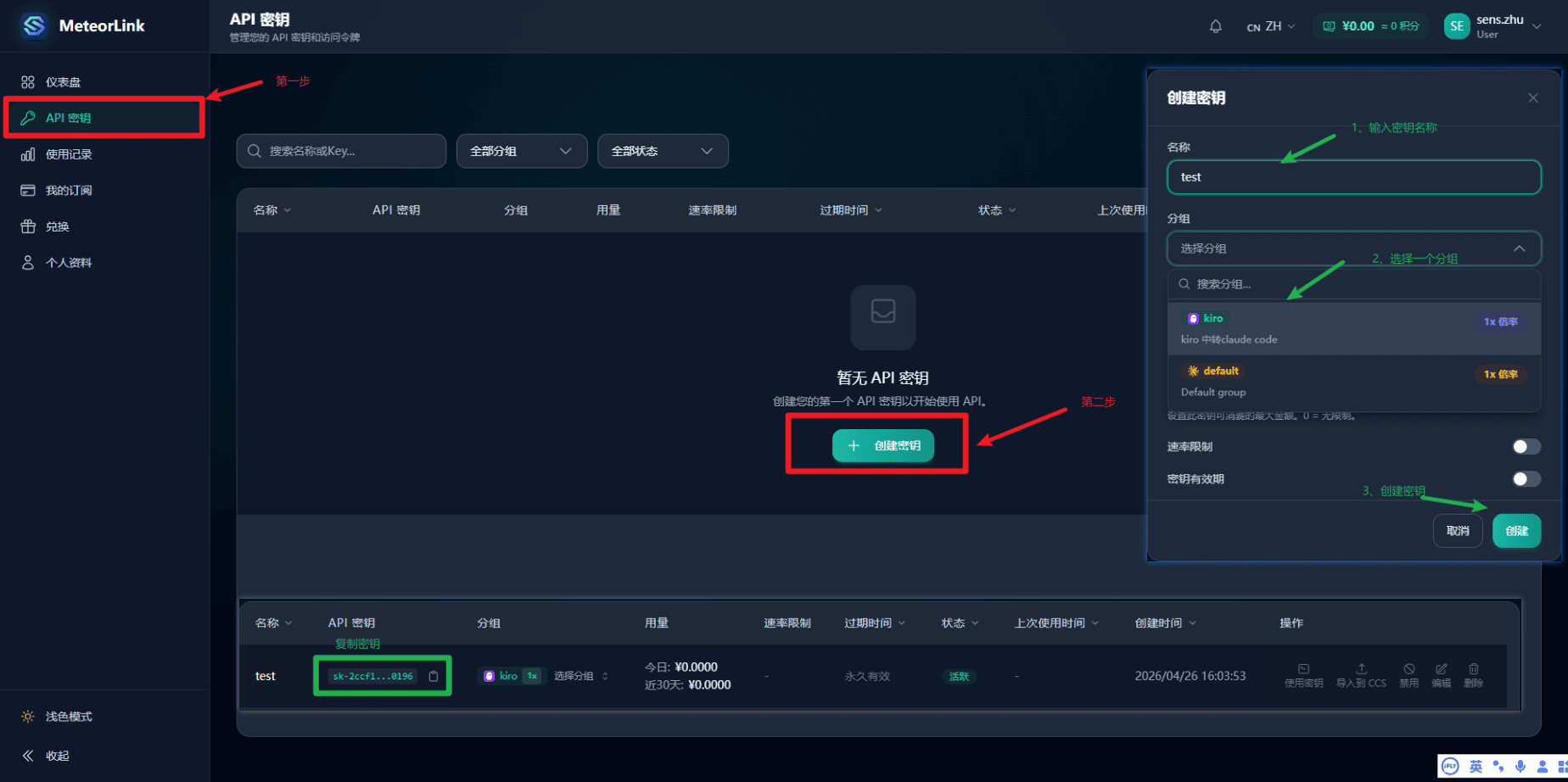Click the 名称 input containing test
1568x782 pixels.
1354,177
